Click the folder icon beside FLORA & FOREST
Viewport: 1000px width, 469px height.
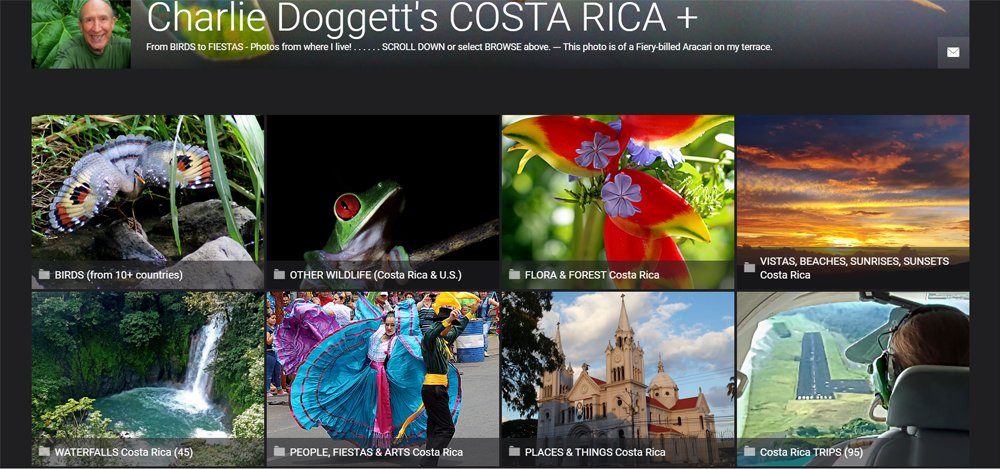click(x=514, y=274)
